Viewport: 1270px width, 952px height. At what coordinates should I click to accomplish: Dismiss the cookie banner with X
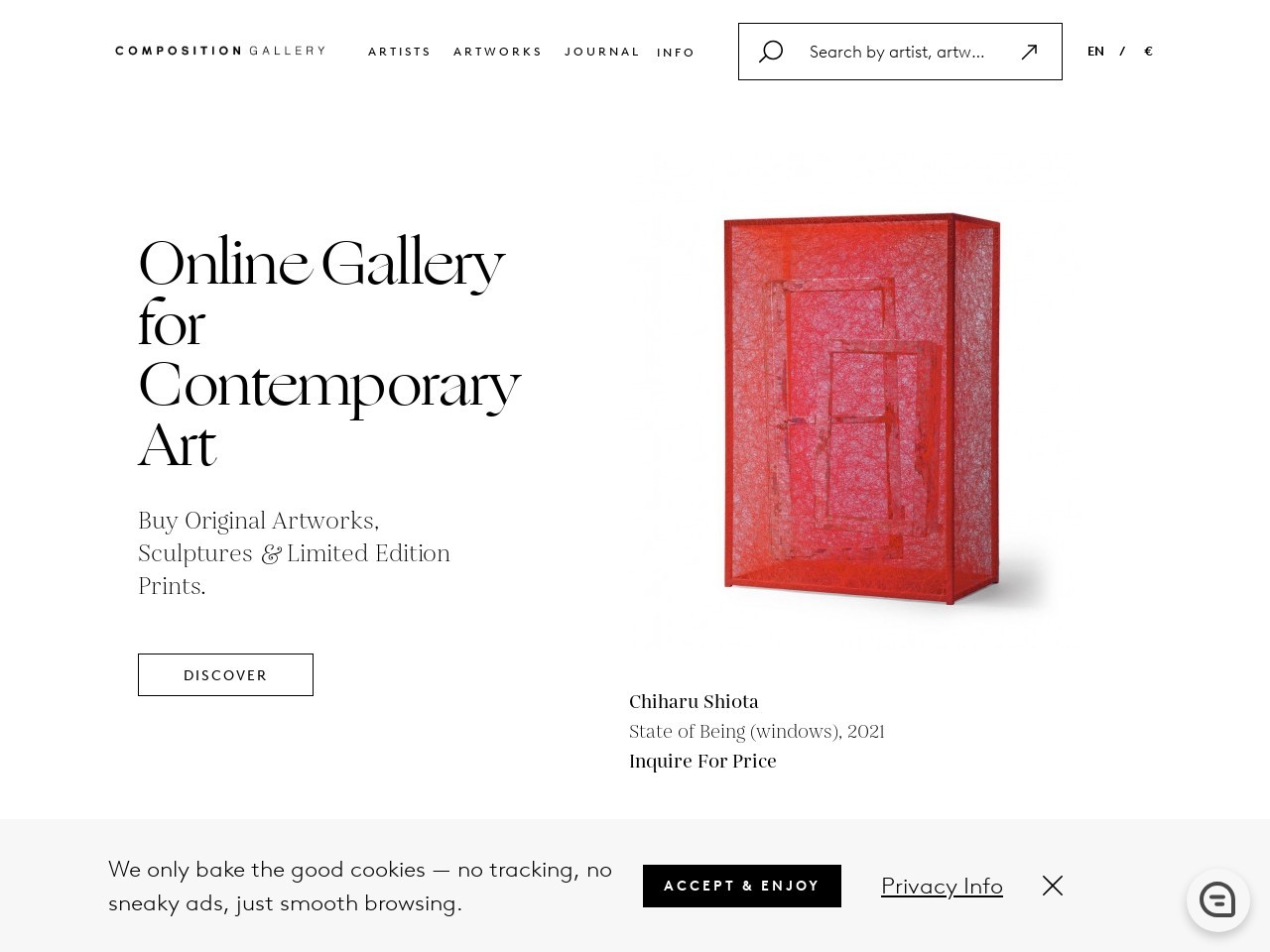(x=1053, y=886)
